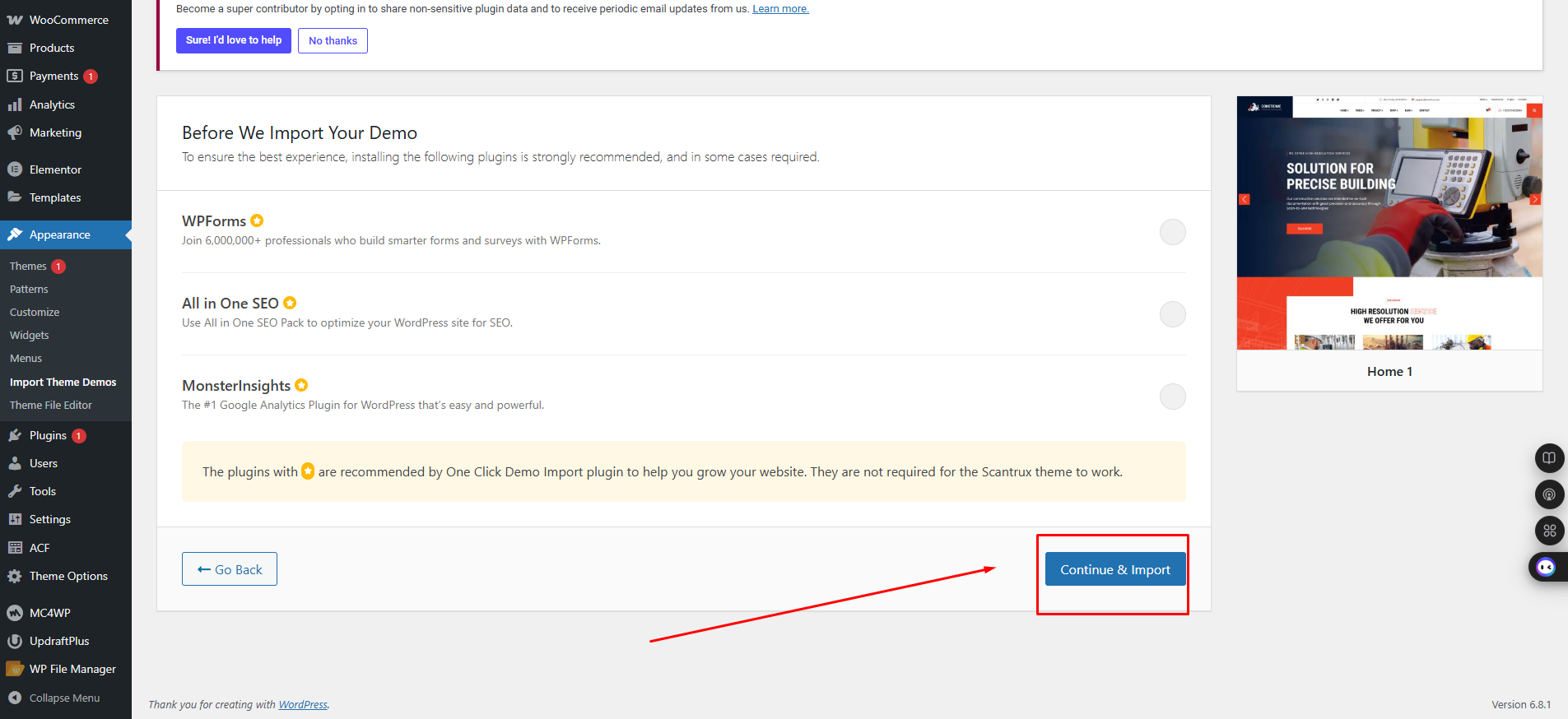The width and height of the screenshot is (1568, 719).
Task: Open the ACF menu icon
Action: pos(15,548)
